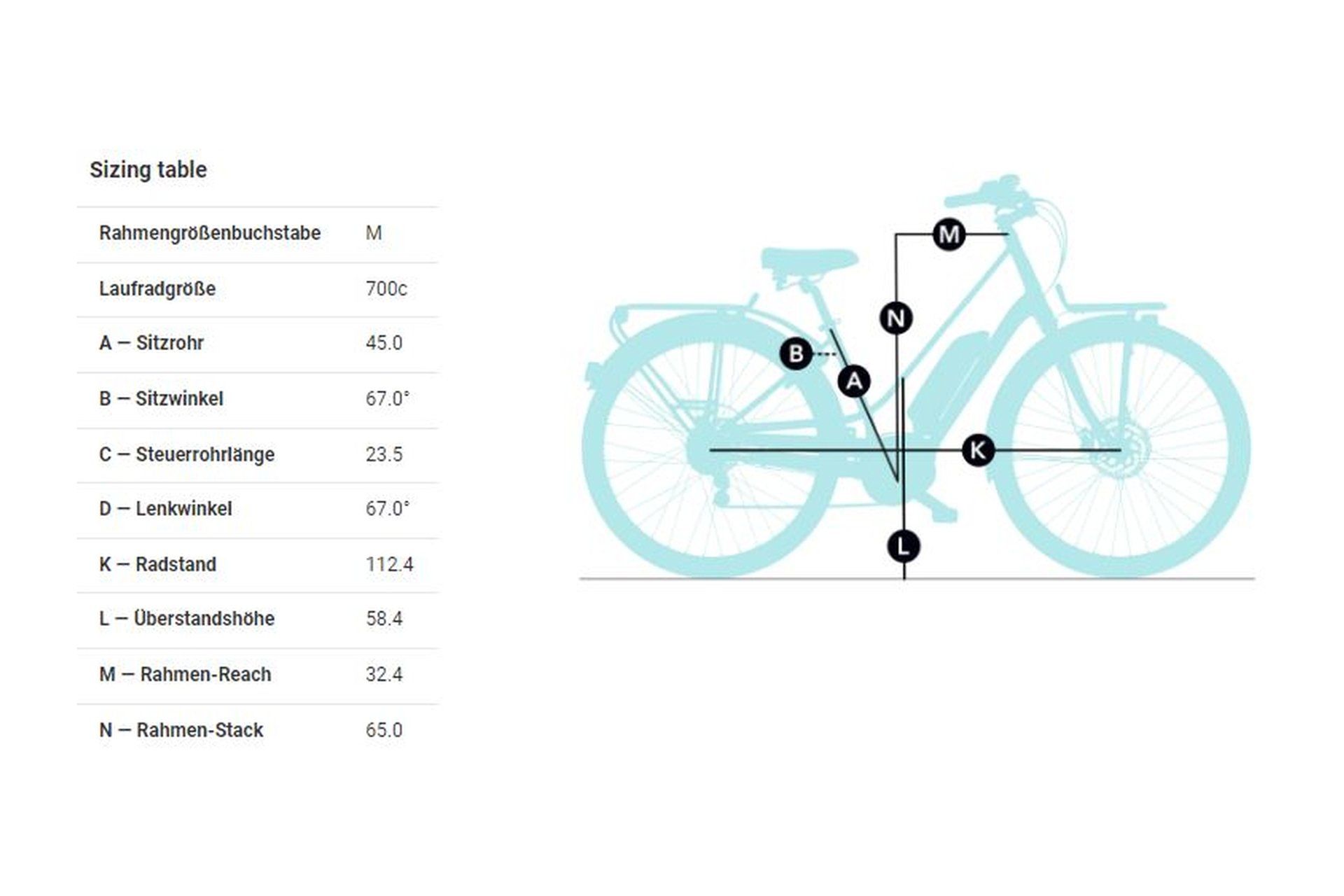Click the A seat tube marker
The image size is (1344, 896).
coord(854,381)
